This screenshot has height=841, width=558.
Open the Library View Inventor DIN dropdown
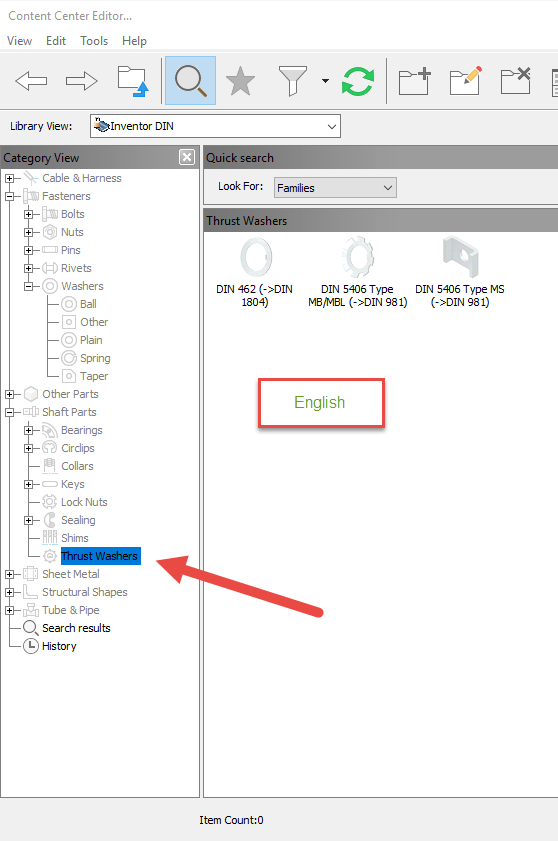tap(215, 126)
